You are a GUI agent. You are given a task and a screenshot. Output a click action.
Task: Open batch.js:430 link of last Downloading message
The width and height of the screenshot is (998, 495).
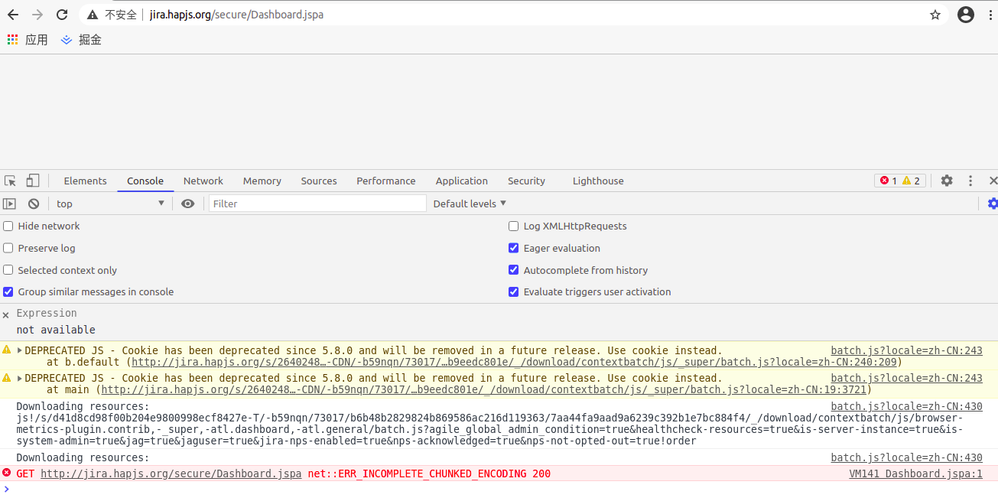(906, 457)
